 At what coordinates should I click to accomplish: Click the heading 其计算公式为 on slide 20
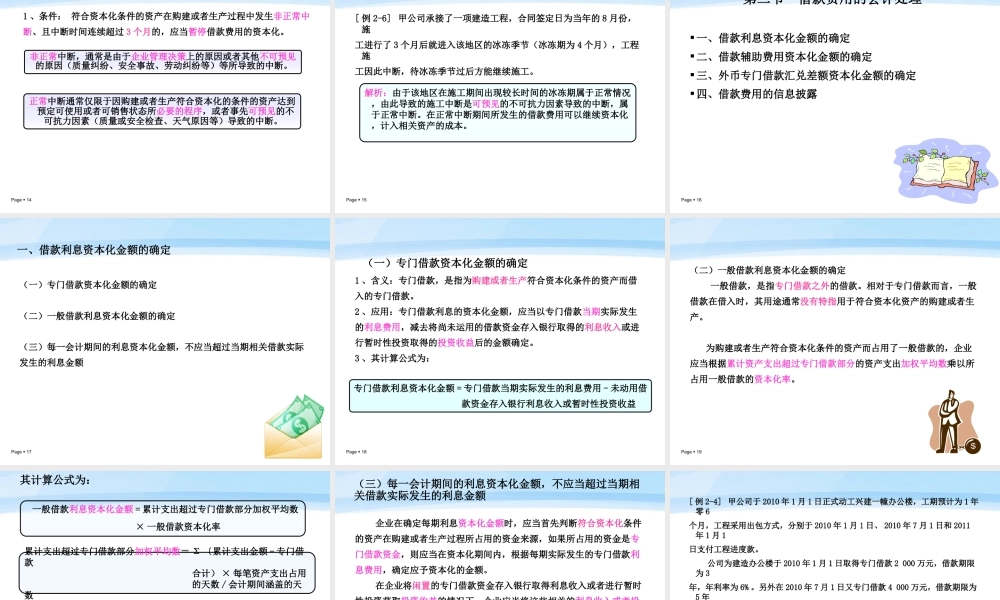click(x=55, y=478)
